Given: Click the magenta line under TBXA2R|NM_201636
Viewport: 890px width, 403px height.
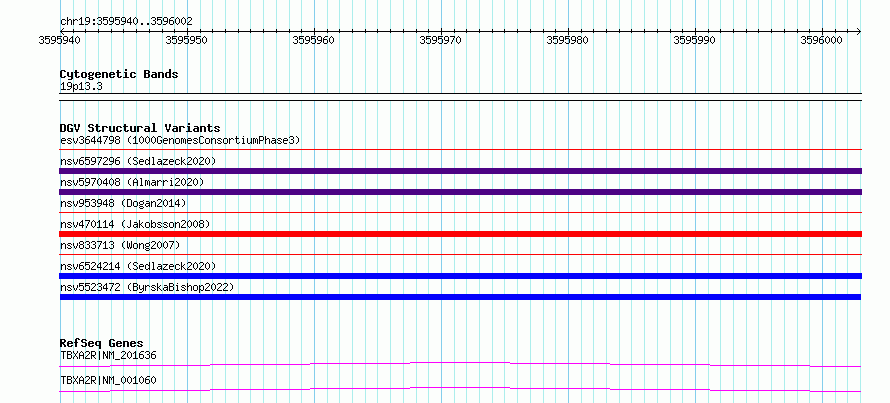Looking at the screenshot, I should pyautogui.click(x=460, y=364).
